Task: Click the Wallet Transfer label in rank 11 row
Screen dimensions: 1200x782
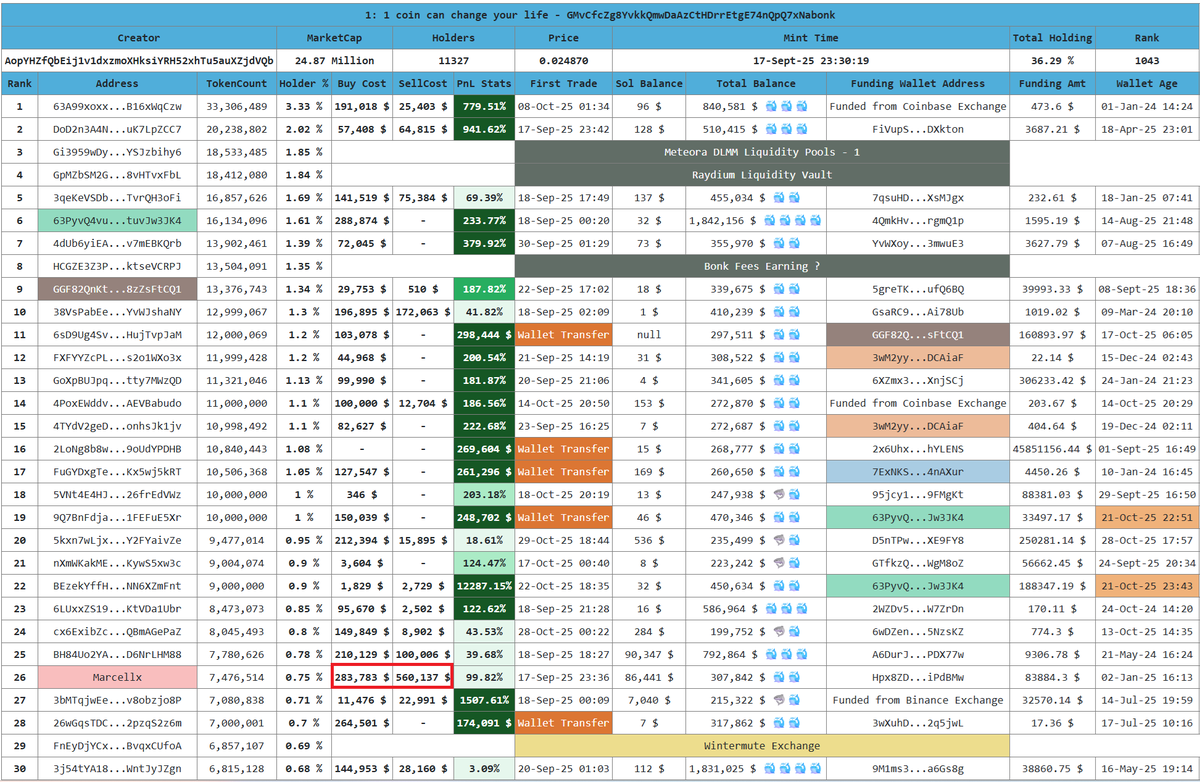Action: point(563,335)
